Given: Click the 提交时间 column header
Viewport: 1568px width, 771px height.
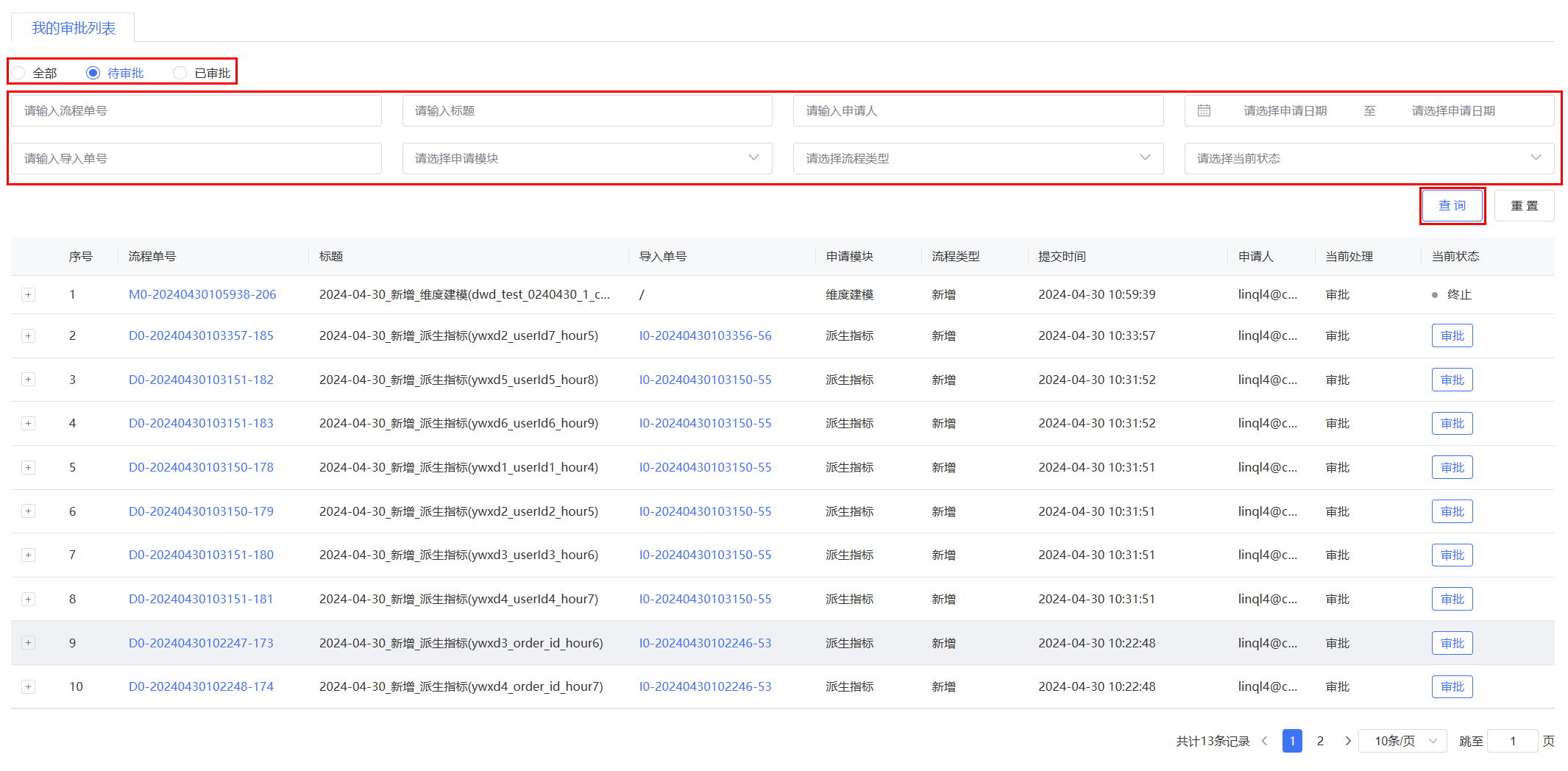Looking at the screenshot, I should [1062, 256].
